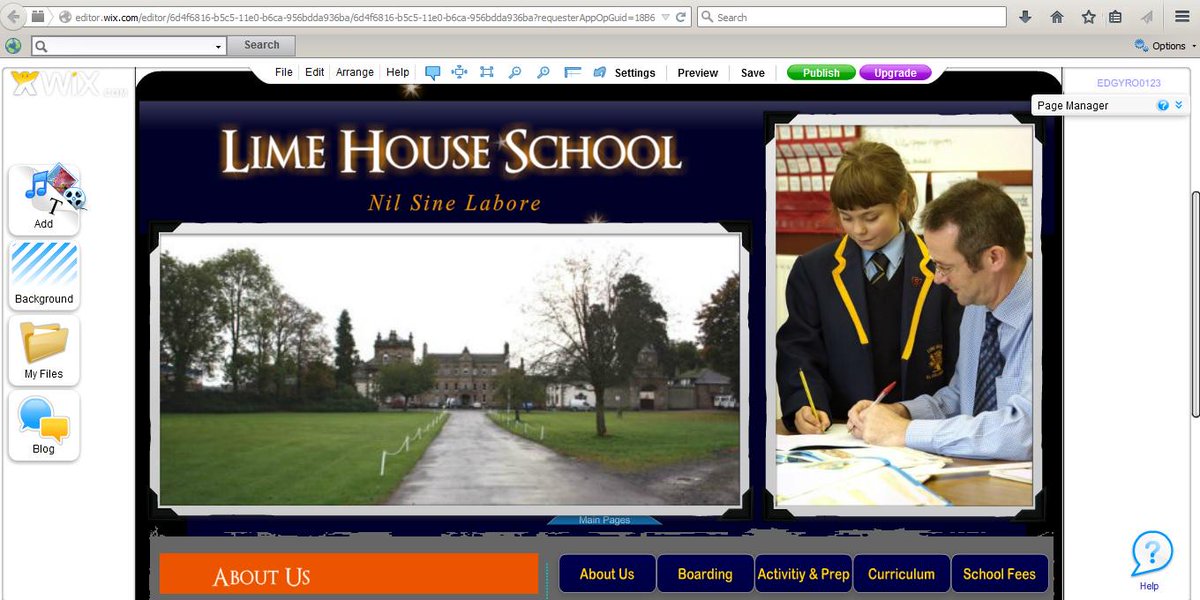Open the File menu

click(284, 72)
